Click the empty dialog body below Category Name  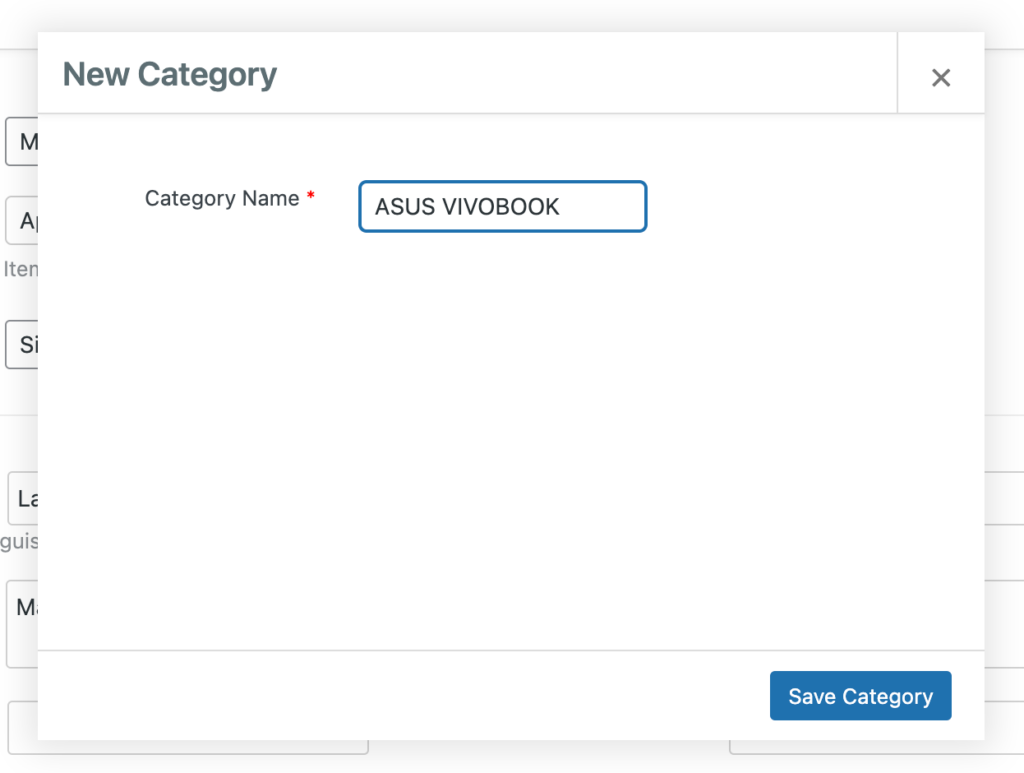511,437
